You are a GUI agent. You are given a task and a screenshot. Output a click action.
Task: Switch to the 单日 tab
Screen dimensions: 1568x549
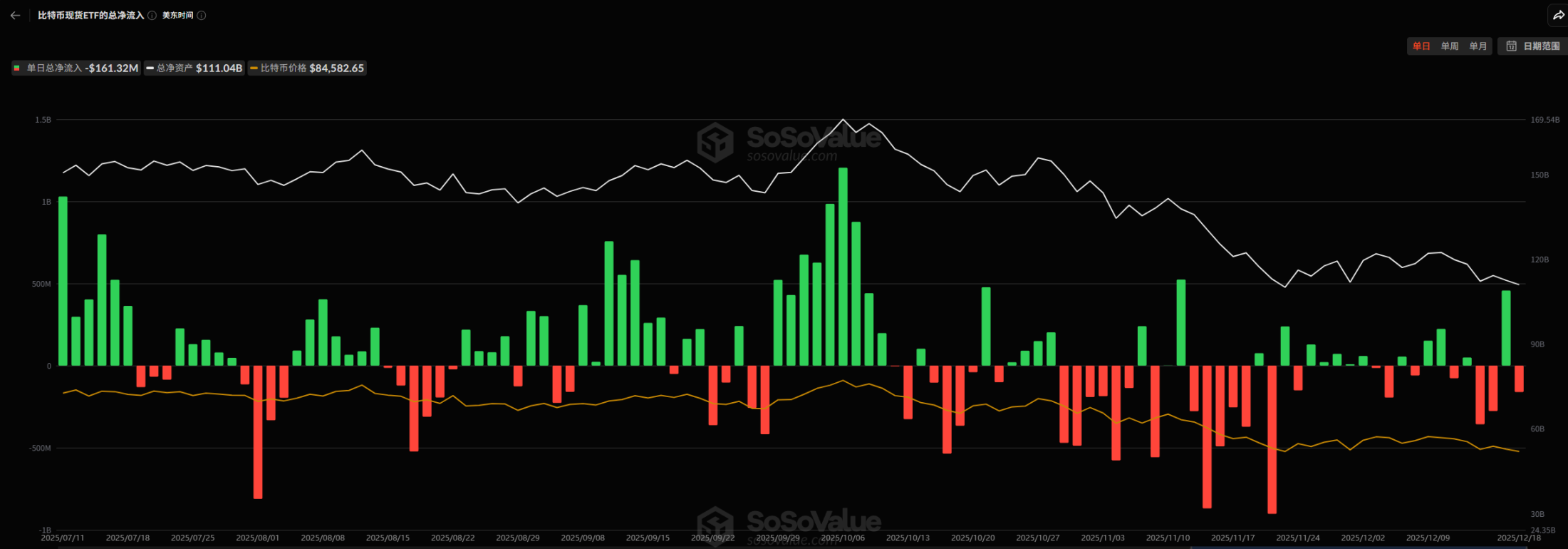1421,46
